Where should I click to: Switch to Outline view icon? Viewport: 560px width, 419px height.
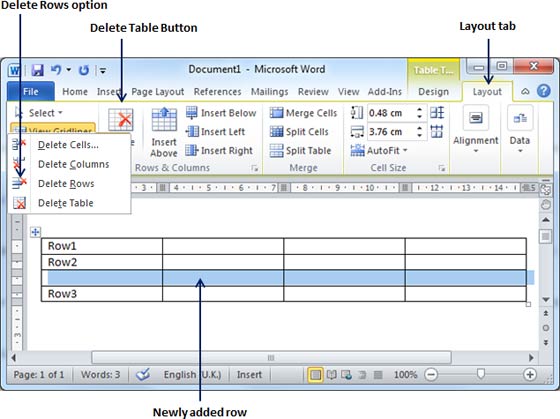[362, 375]
